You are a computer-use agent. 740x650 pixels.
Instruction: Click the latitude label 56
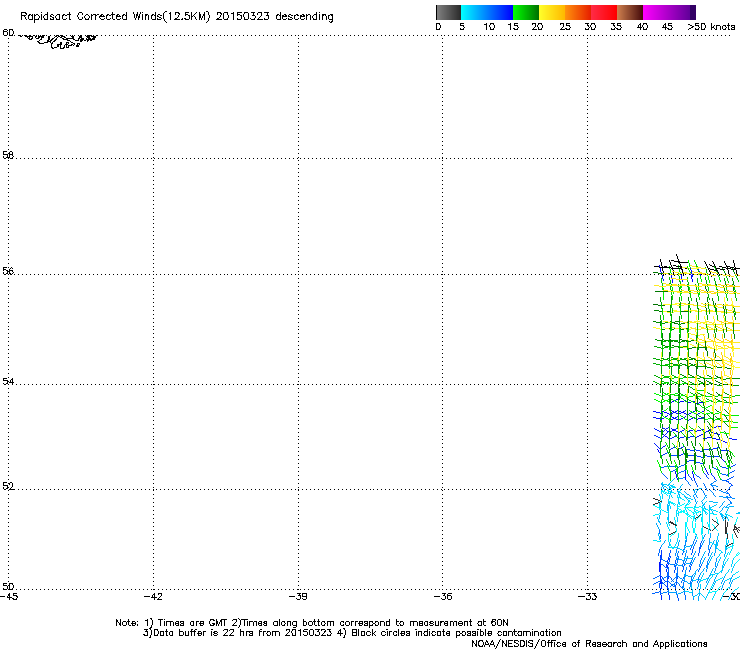[x=8, y=271]
